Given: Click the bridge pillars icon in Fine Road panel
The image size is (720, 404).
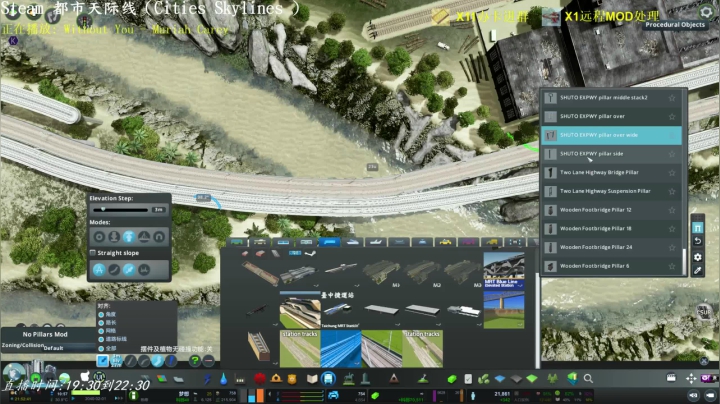Looking at the screenshot, I should (x=144, y=269).
